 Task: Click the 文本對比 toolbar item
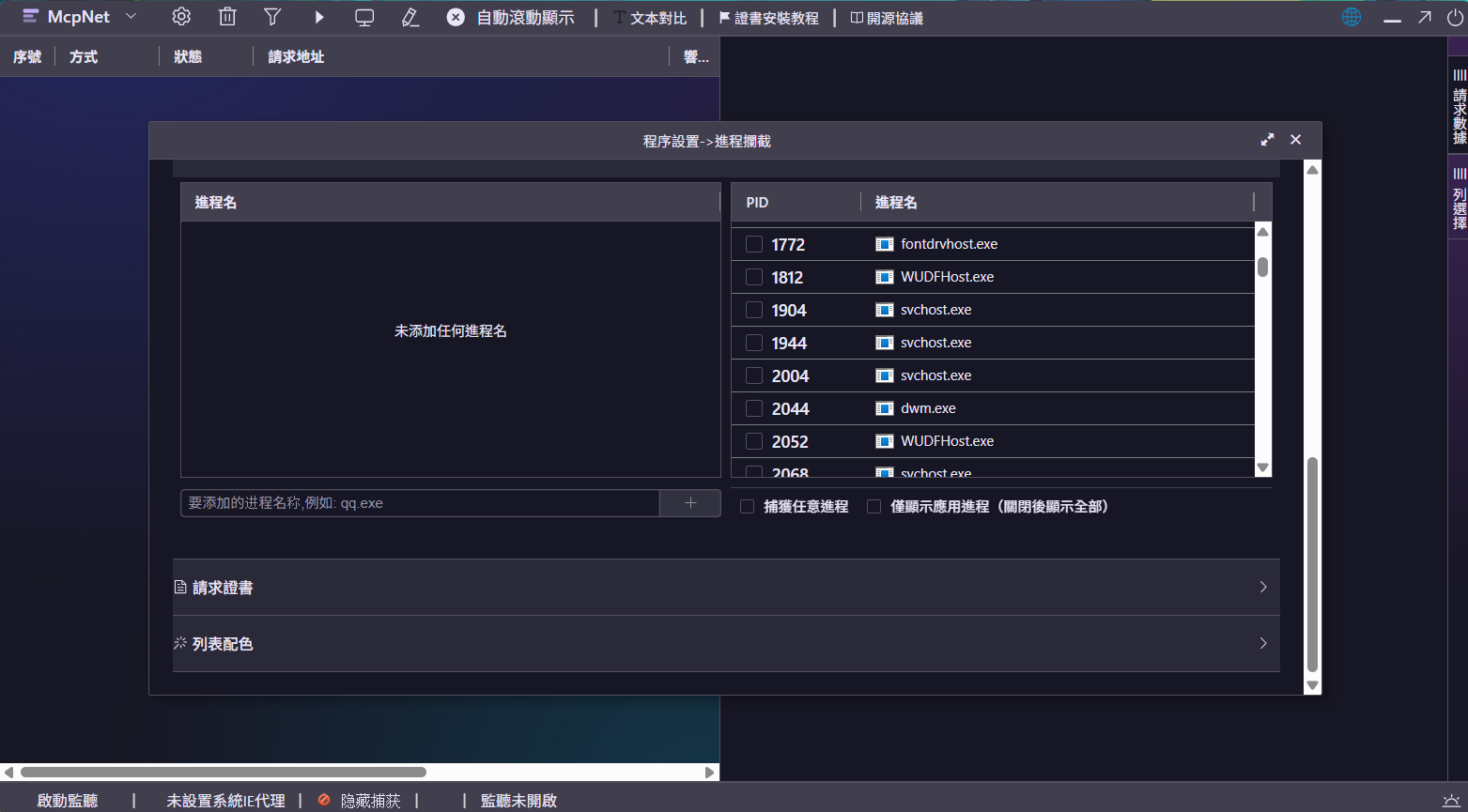pos(650,18)
